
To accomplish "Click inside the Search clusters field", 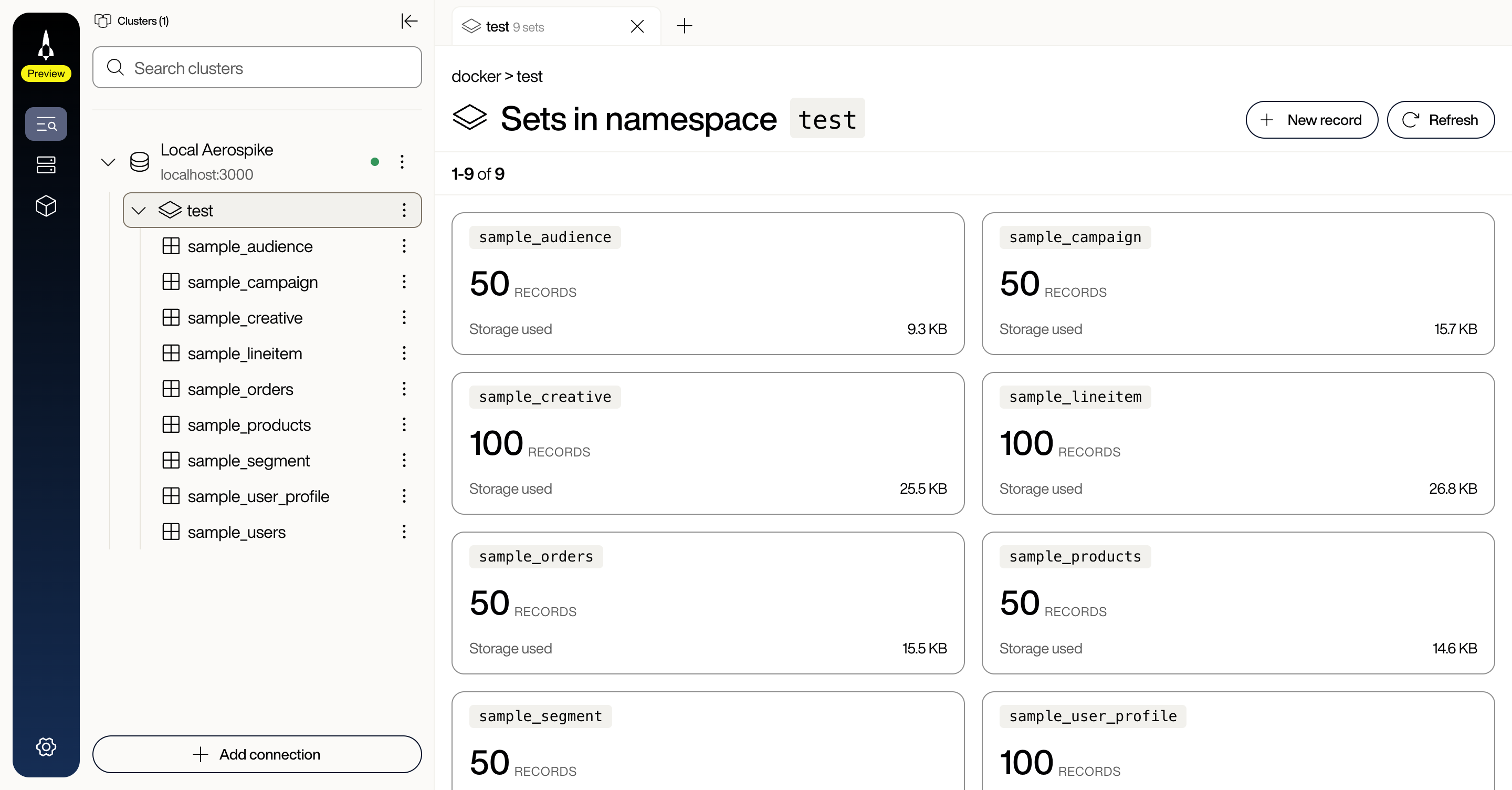I will (x=257, y=68).
